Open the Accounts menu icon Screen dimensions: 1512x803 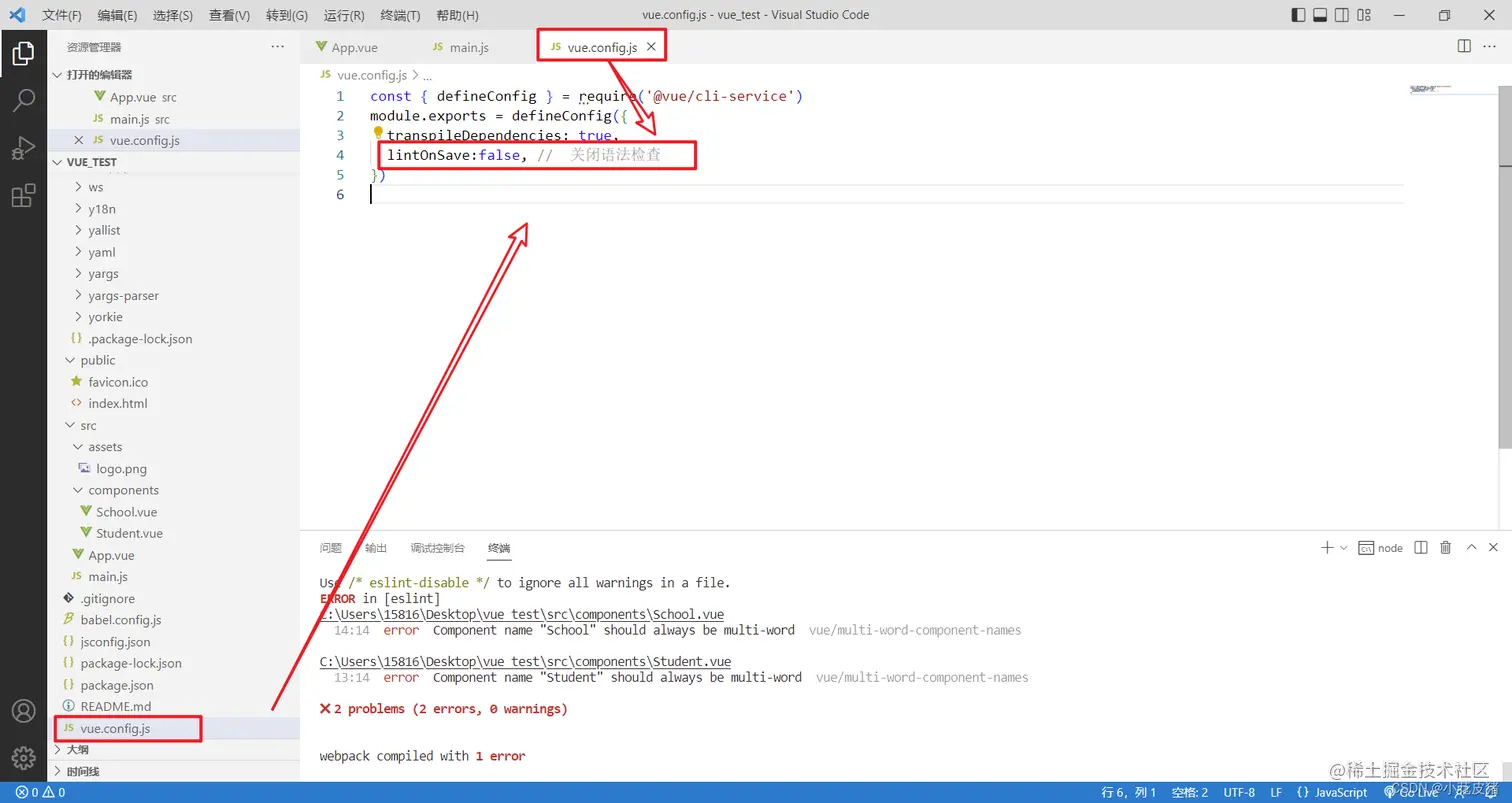[x=23, y=711]
